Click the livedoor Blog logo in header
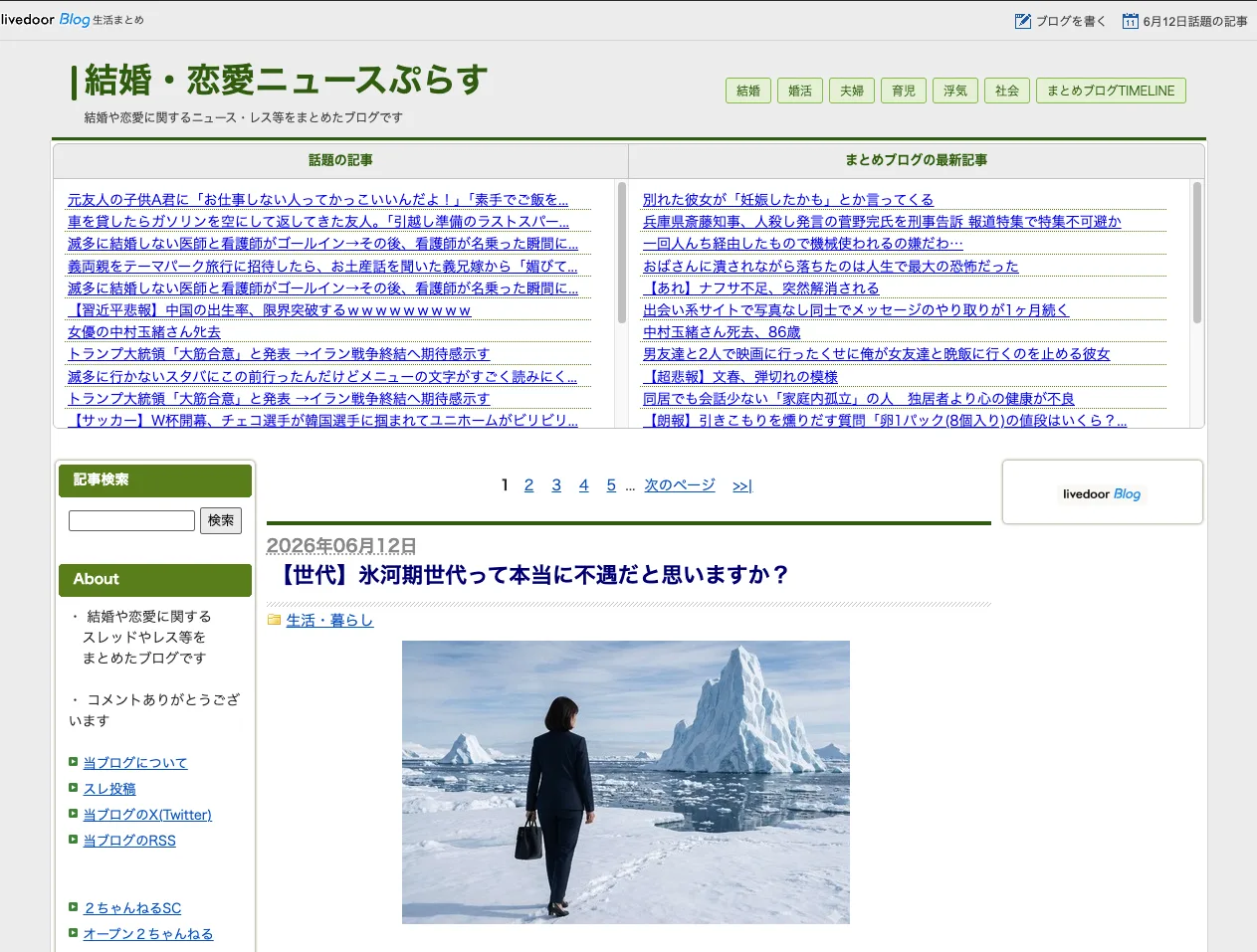This screenshot has height=952, width=1257. tap(46, 20)
